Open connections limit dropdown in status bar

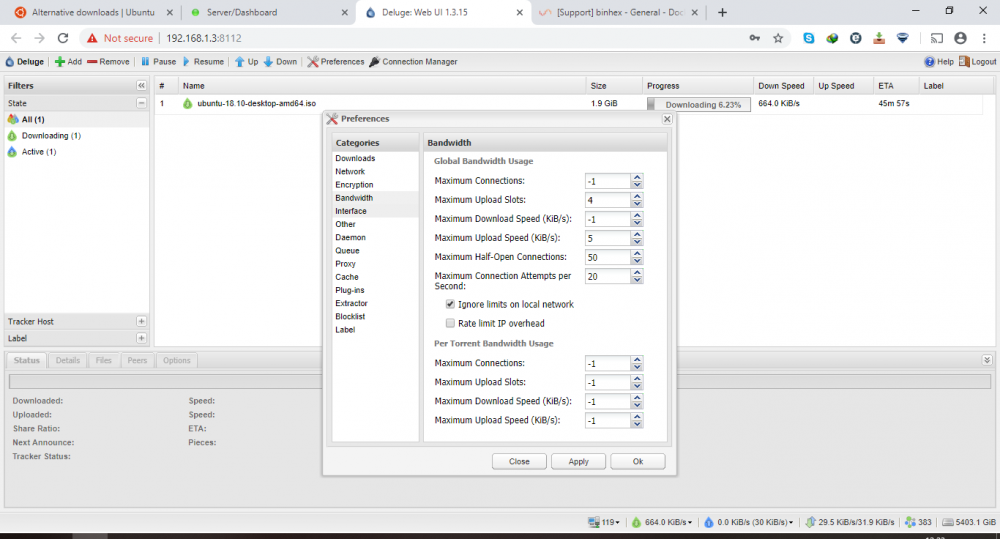click(604, 522)
